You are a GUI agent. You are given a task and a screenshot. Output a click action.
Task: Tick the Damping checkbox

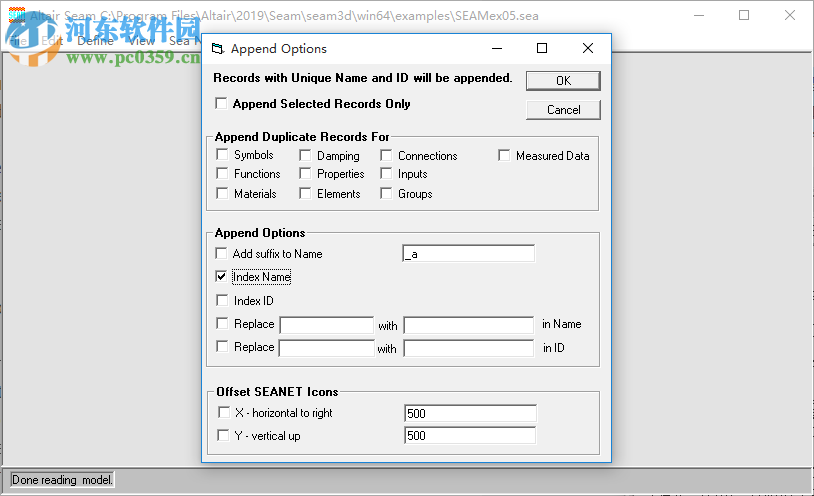pyautogui.click(x=305, y=155)
